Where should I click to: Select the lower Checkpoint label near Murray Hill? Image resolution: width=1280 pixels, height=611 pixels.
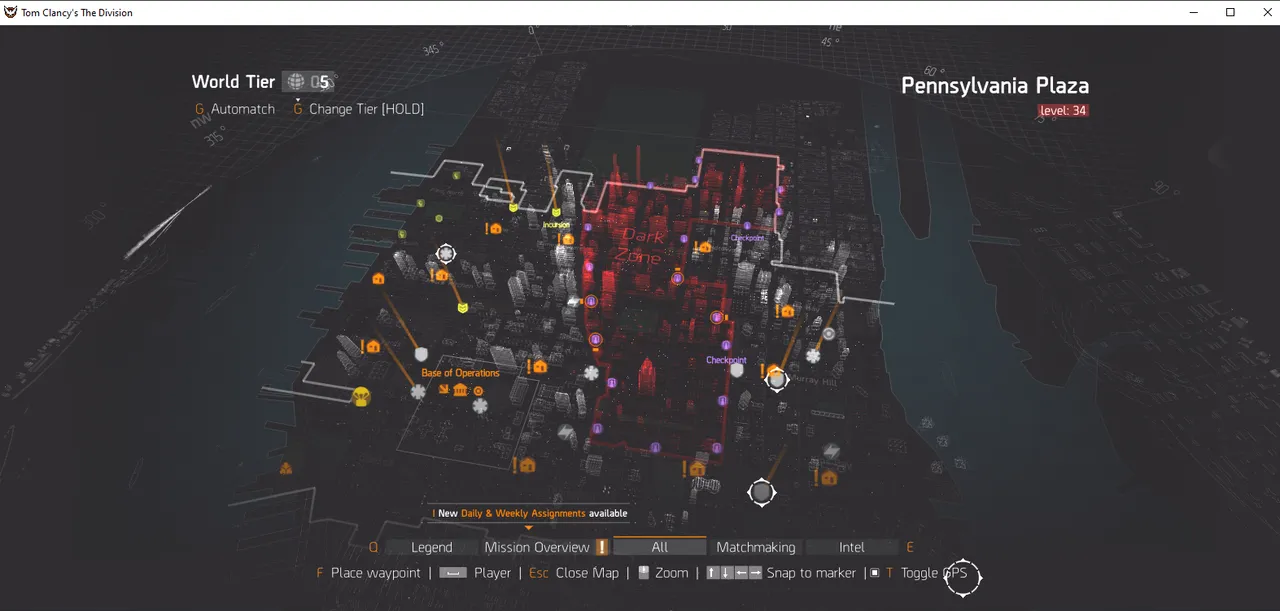[726, 360]
